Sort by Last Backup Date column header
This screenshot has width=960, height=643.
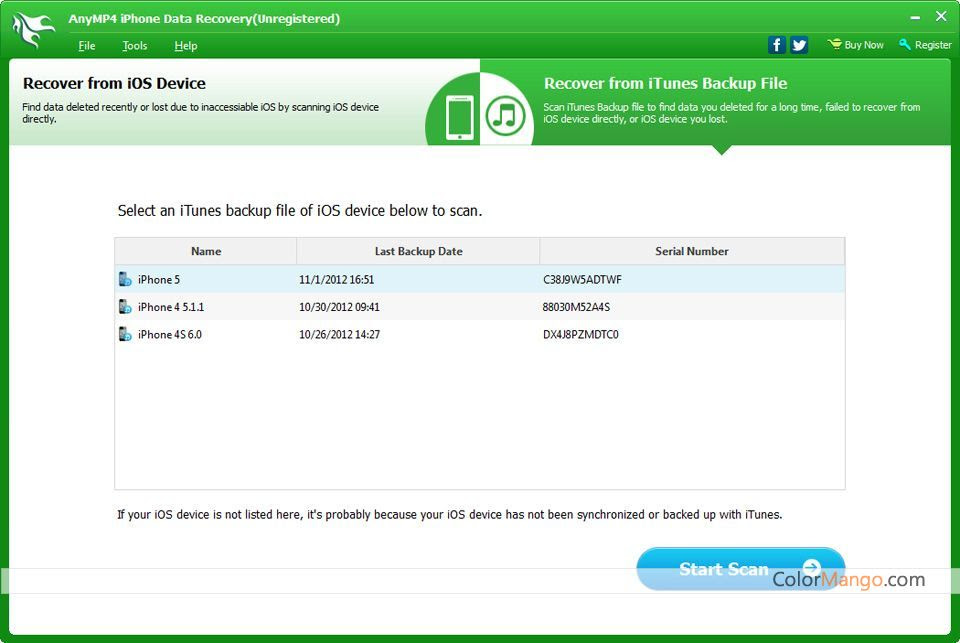pyautogui.click(x=418, y=251)
